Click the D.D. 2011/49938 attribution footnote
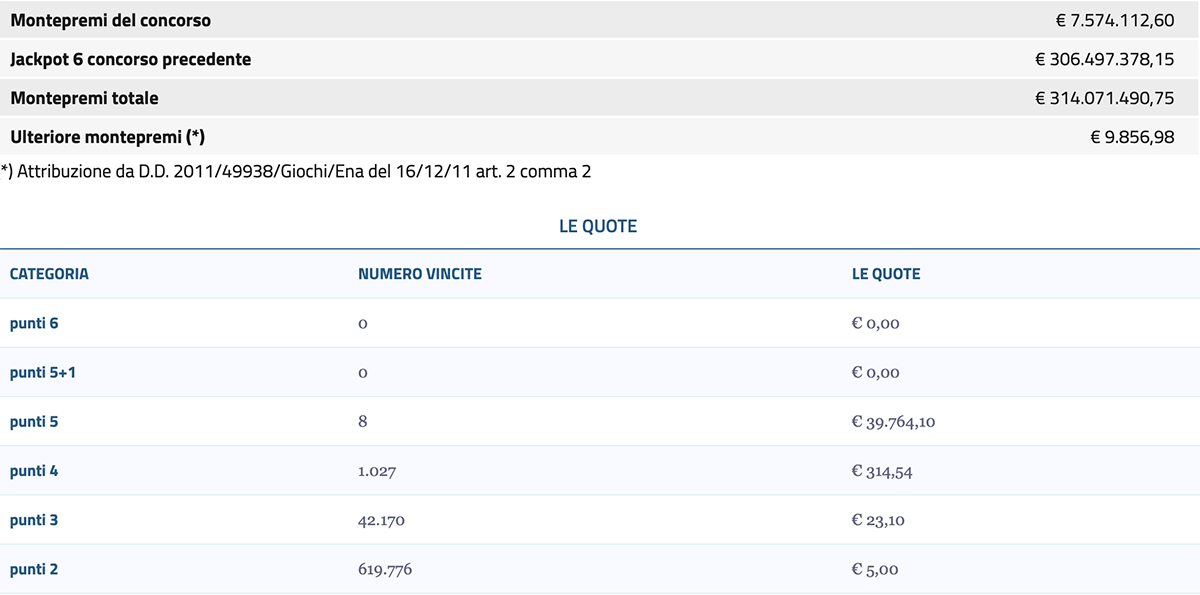 pos(296,171)
